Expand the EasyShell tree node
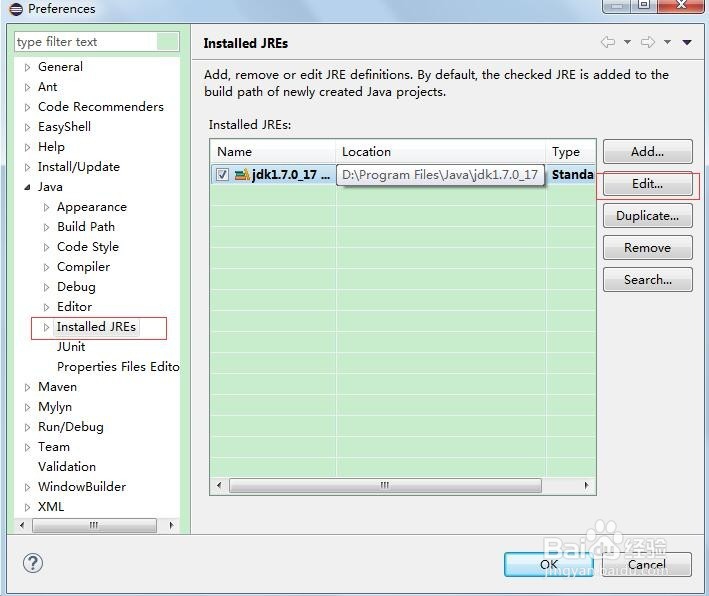709x596 pixels. 27,128
